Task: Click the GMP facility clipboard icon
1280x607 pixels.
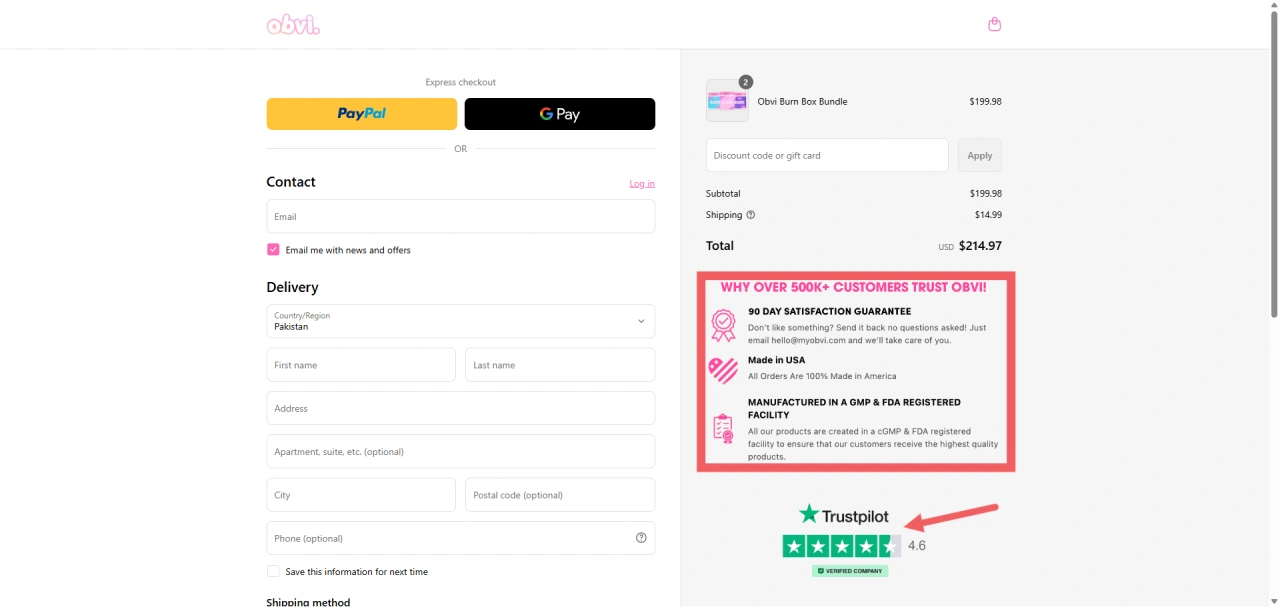Action: click(x=723, y=428)
